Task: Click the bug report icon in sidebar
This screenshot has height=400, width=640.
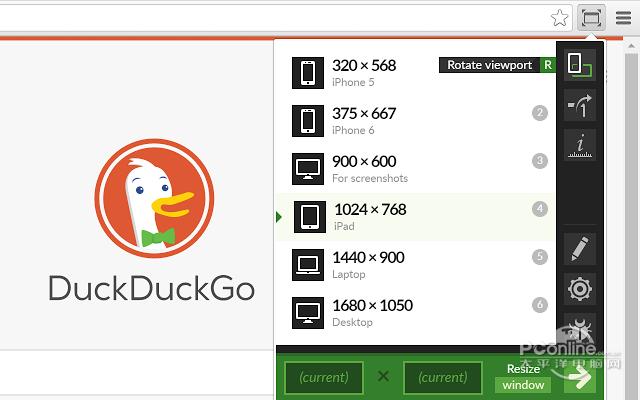Action: point(580,329)
